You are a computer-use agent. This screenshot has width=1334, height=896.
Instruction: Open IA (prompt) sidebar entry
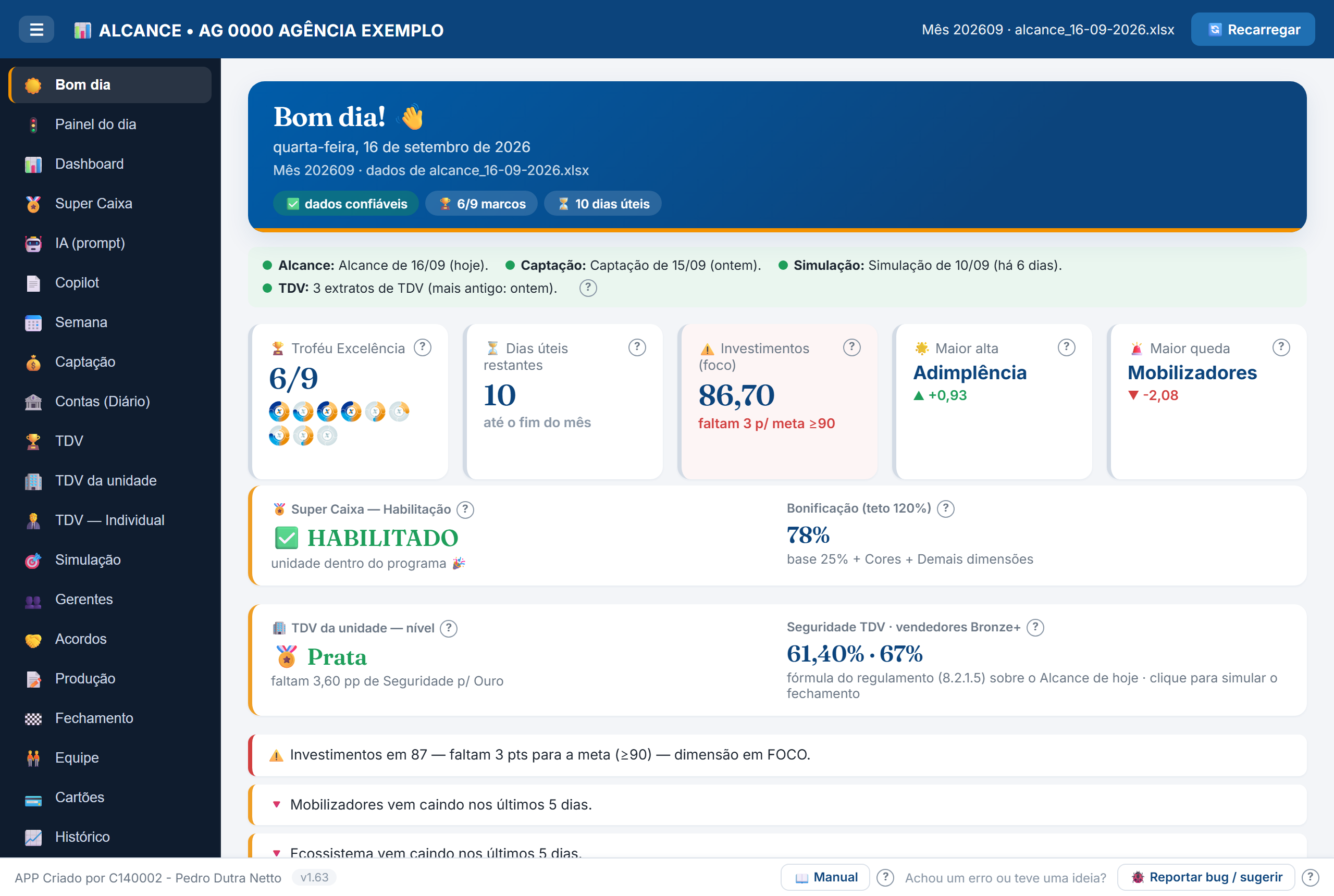[x=110, y=243]
